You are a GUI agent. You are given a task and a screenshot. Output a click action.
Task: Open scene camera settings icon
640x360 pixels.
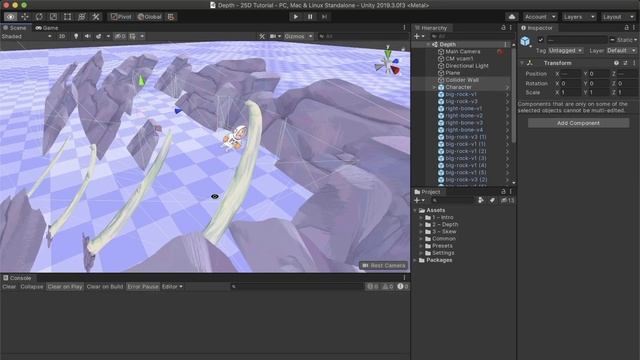[x=273, y=36]
